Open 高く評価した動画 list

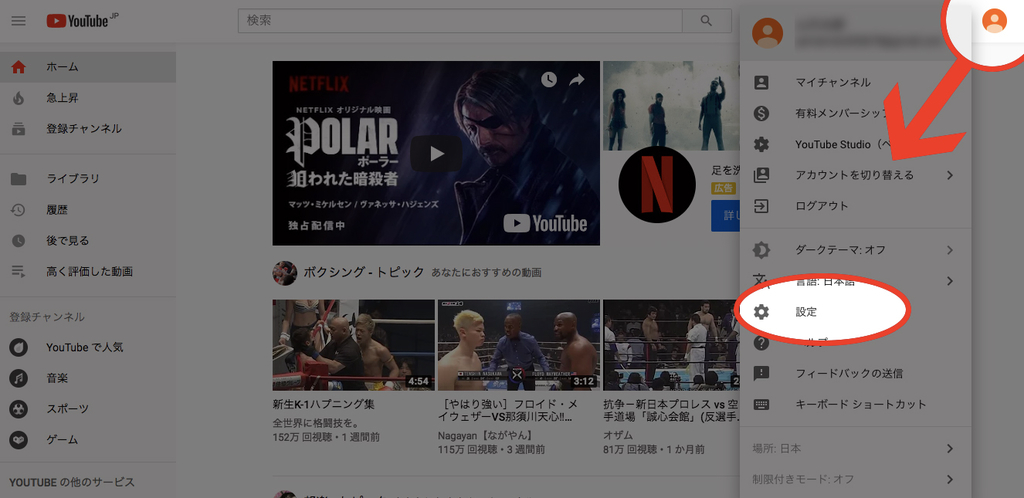(x=88, y=272)
